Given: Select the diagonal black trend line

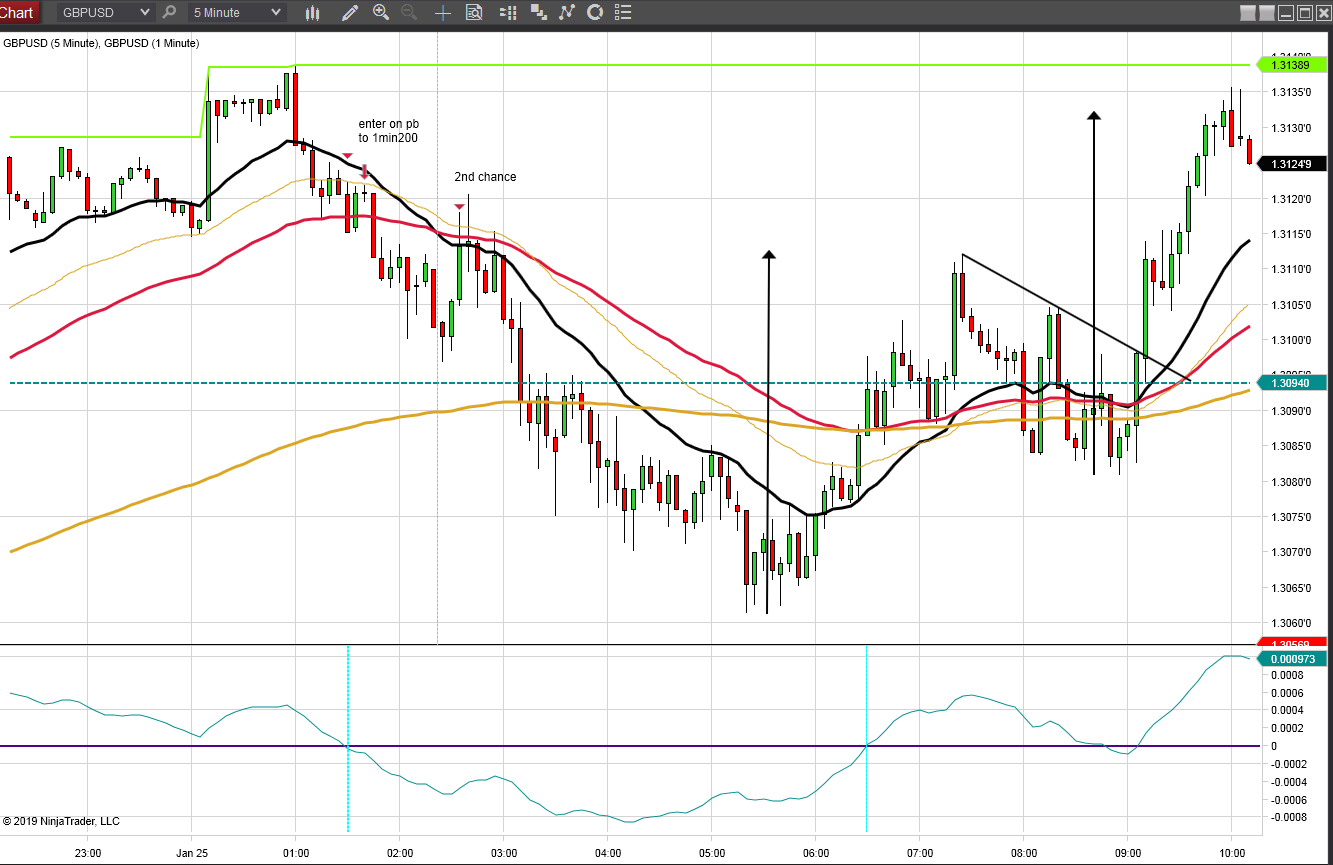Looking at the screenshot, I should [x=1075, y=318].
